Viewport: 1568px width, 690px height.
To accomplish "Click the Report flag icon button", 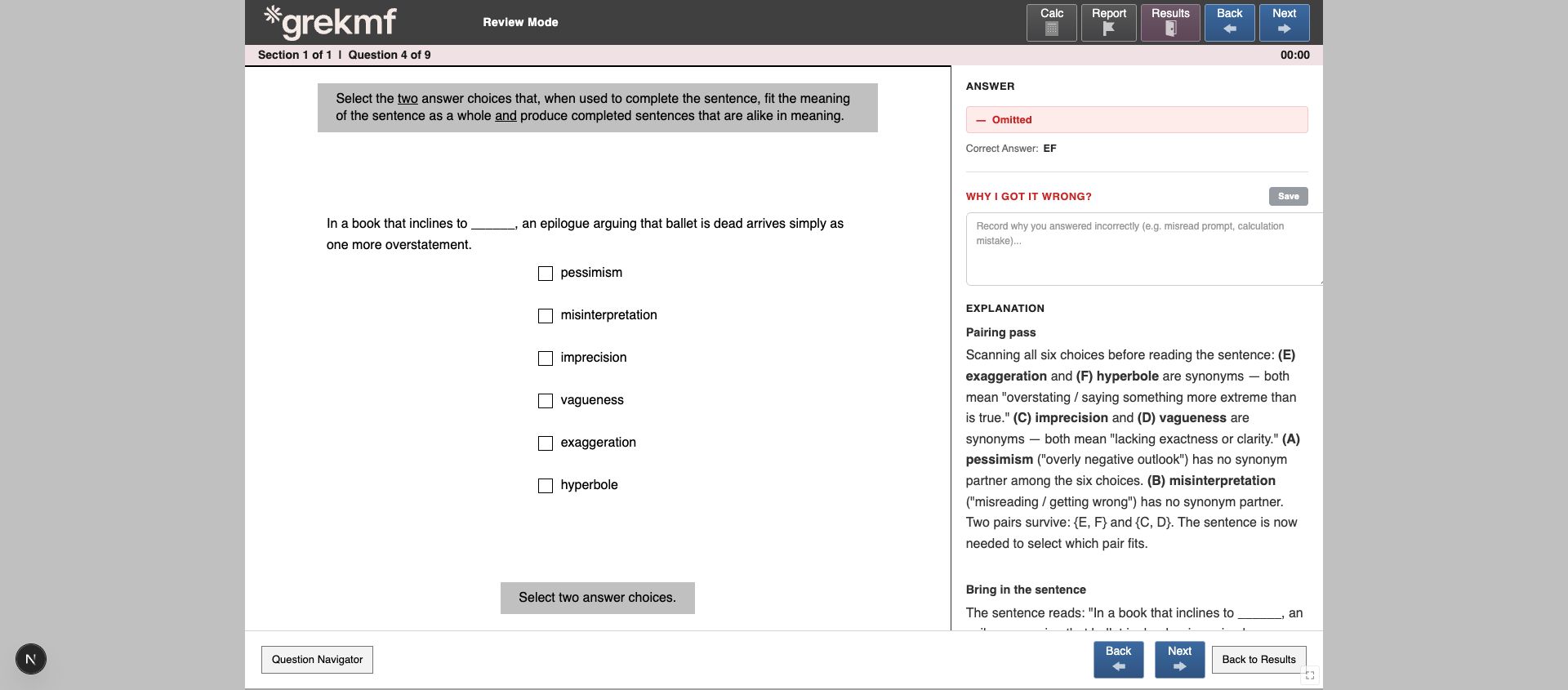I will (1108, 22).
